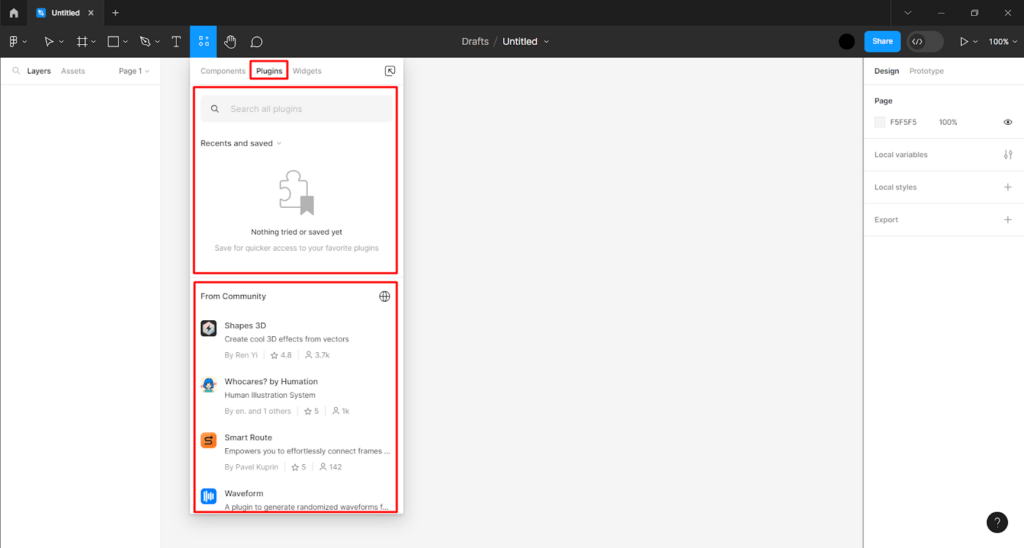Open the Whocares? by Humation plugin icon
Screen dimensions: 1024x548
tap(208, 384)
